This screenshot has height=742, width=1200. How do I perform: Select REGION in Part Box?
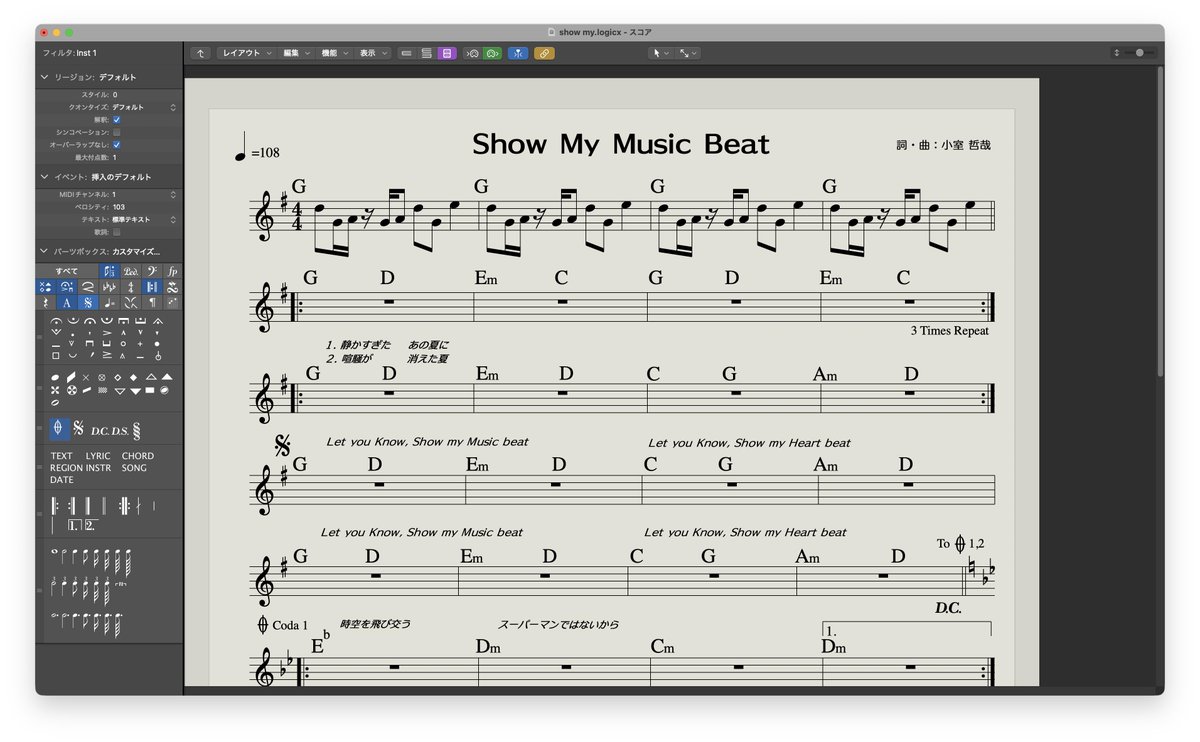[66, 468]
